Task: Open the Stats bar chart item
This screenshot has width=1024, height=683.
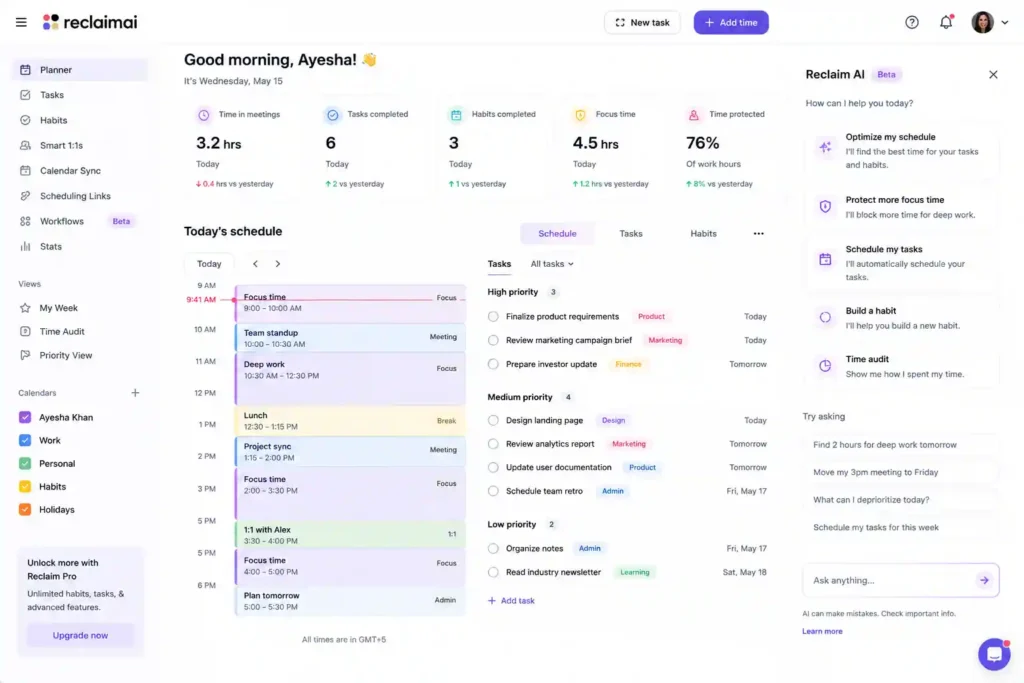Action: 50,246
